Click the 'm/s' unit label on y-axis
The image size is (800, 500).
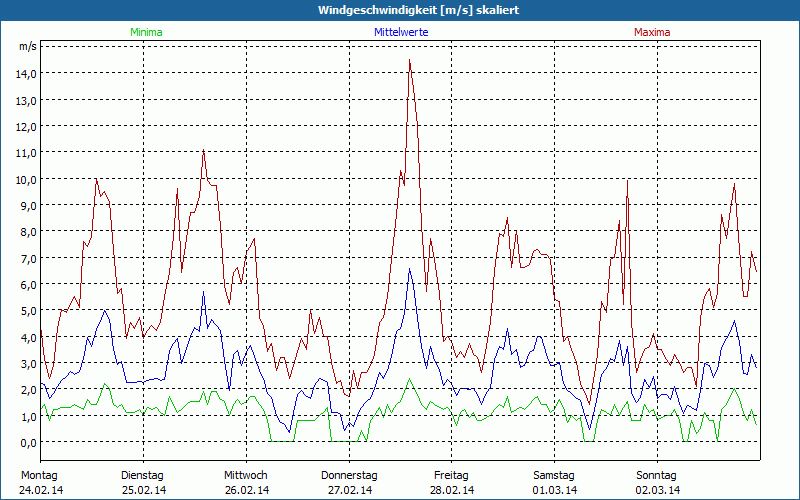click(27, 46)
